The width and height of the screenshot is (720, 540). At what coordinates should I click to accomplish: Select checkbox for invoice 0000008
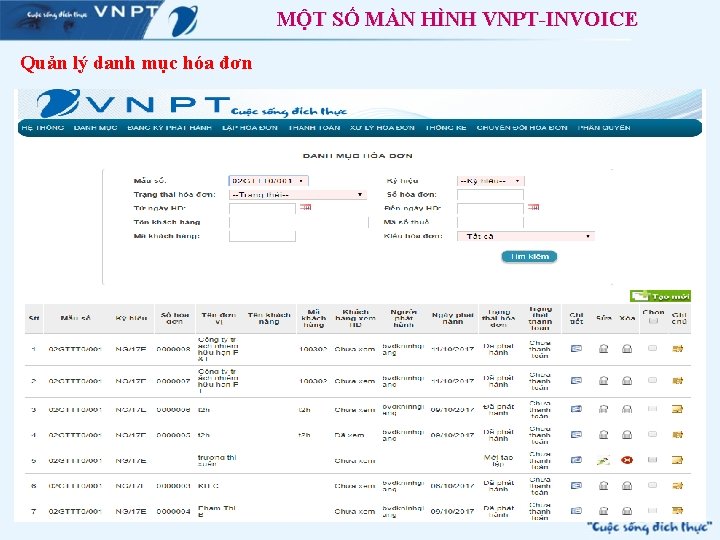tap(652, 349)
